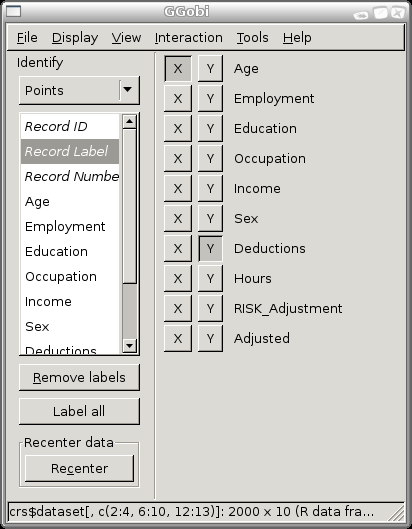Image resolution: width=412 pixels, height=529 pixels.
Task: Set Sex as X variable
Action: click(178, 219)
